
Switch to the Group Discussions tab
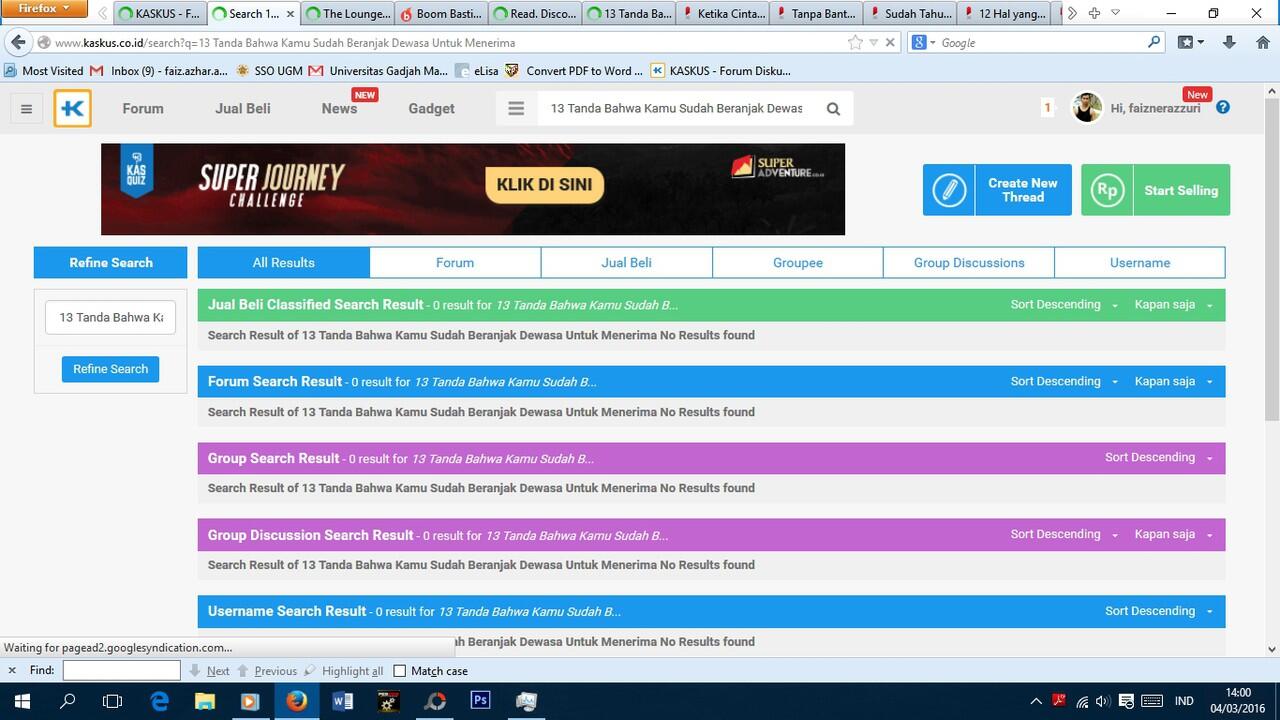pyautogui.click(x=969, y=263)
